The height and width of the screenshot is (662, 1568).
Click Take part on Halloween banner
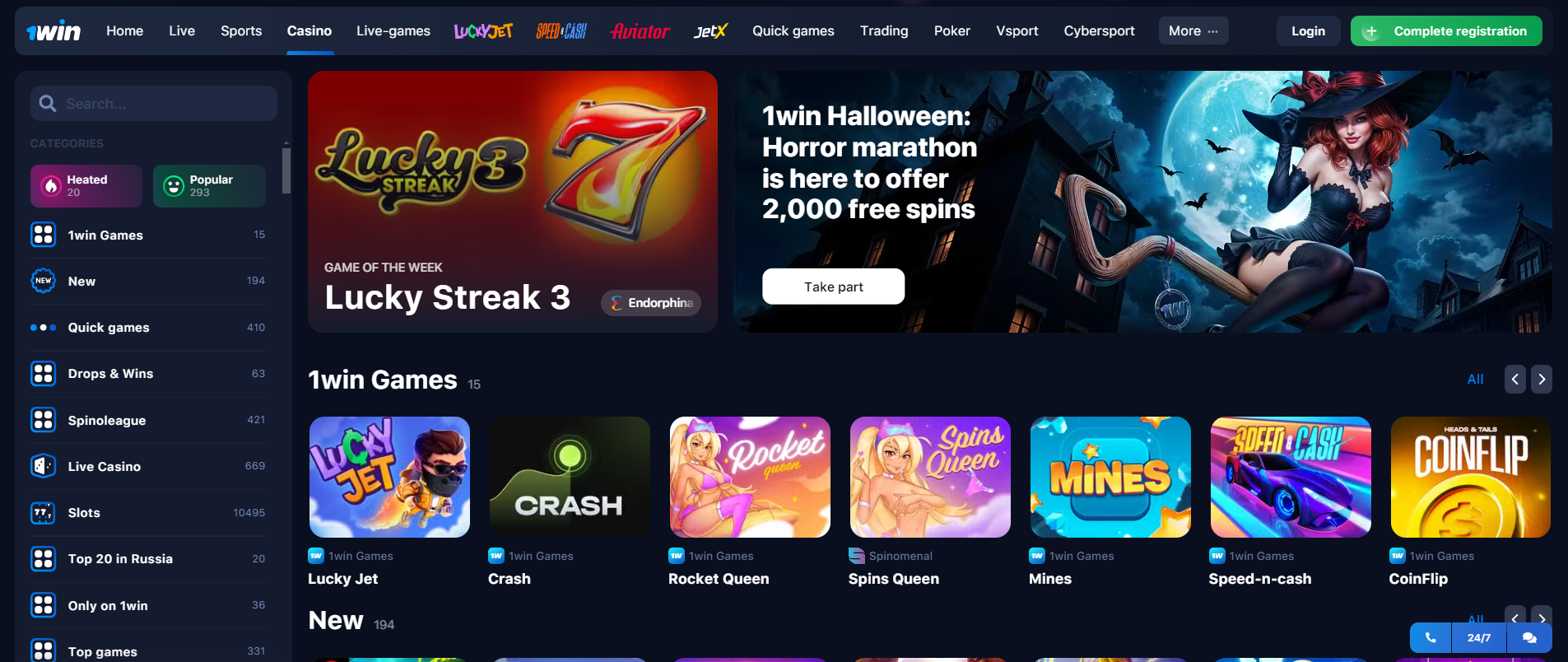834,287
